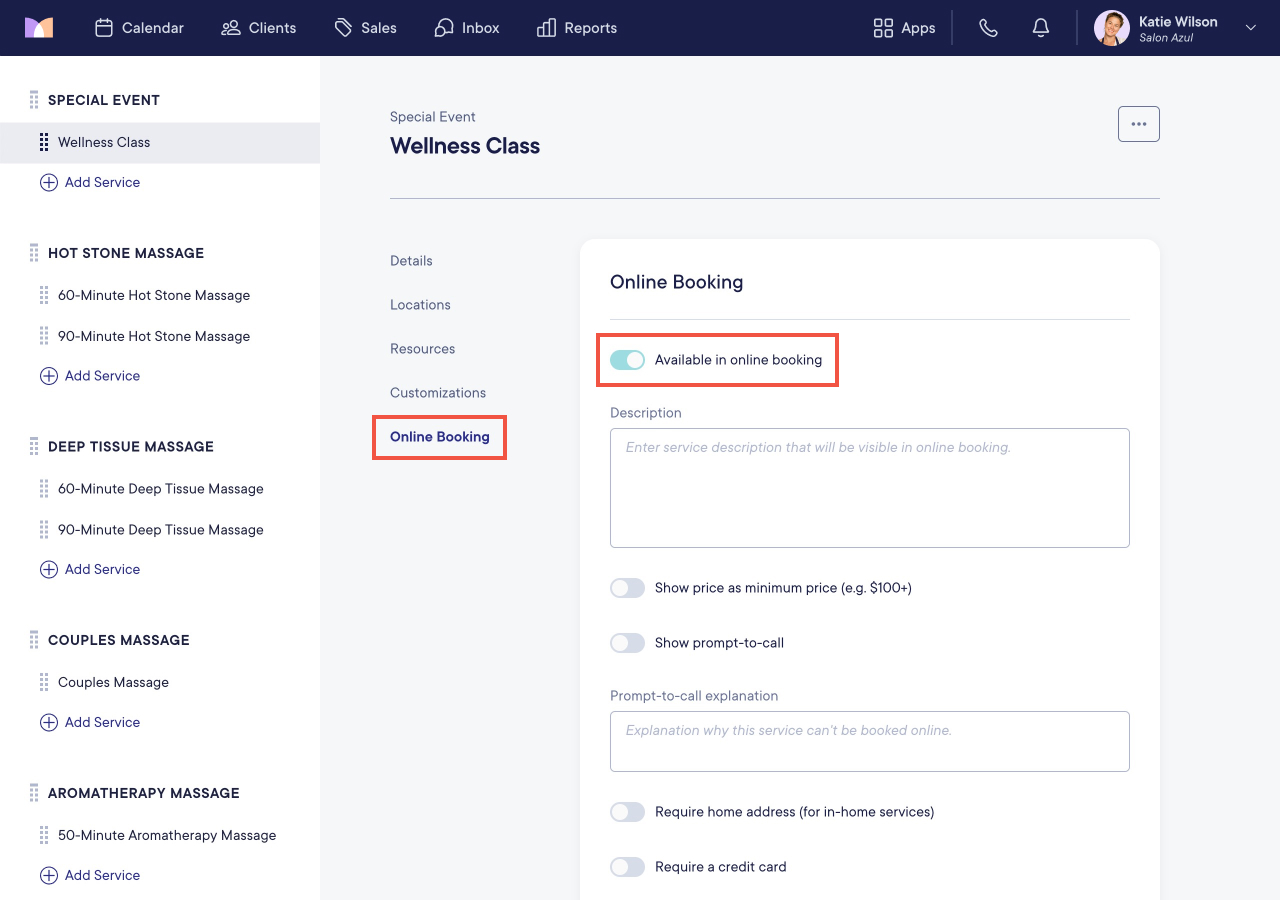The height and width of the screenshot is (900, 1280).
Task: Click drag handle next to SPECIAL EVENT
Action: point(34,100)
